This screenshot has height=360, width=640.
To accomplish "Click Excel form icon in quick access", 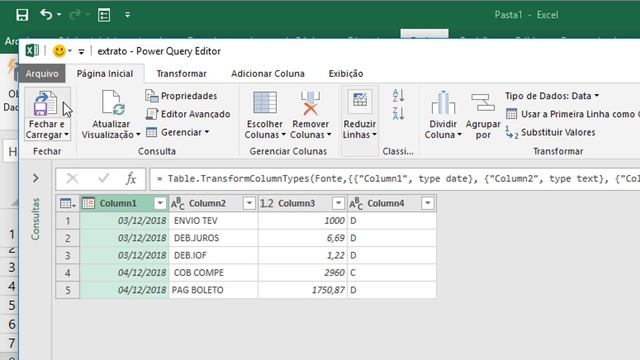I will 104,15.
